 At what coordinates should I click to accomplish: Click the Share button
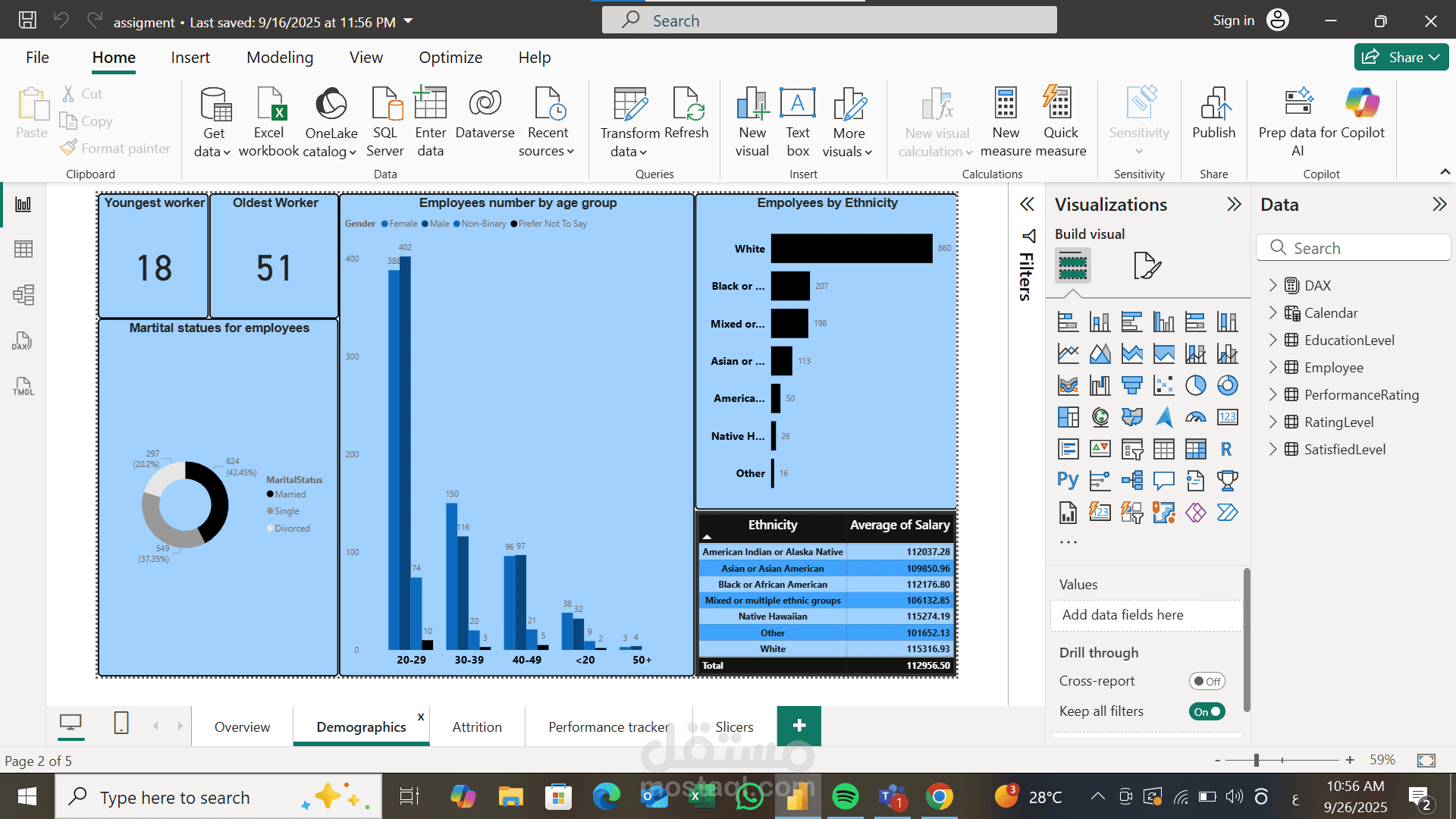click(1401, 57)
